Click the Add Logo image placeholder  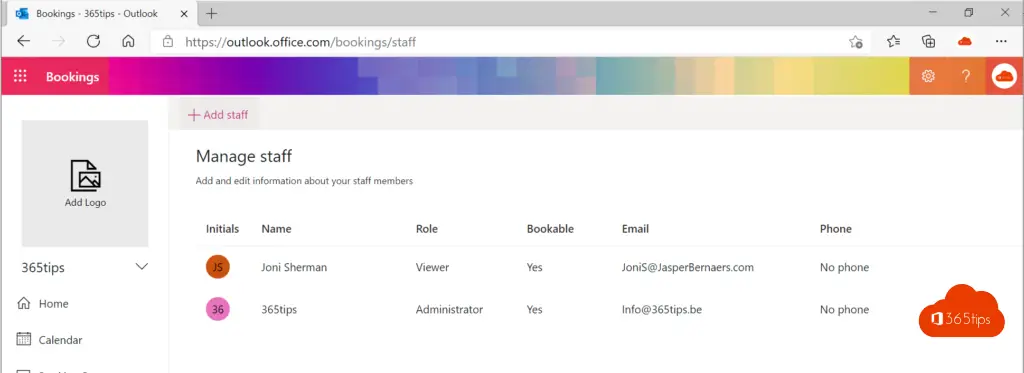click(x=85, y=184)
